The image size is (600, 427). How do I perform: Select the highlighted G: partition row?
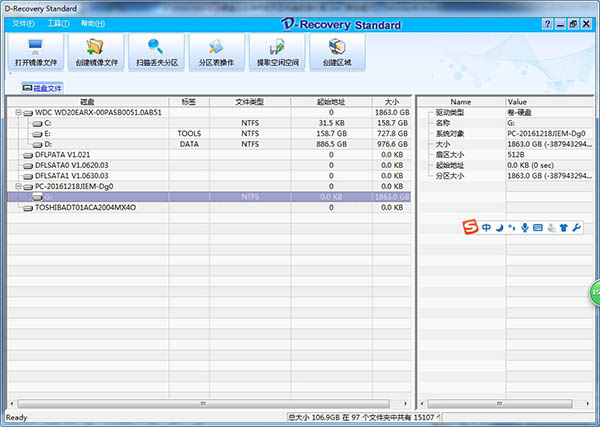coord(209,197)
